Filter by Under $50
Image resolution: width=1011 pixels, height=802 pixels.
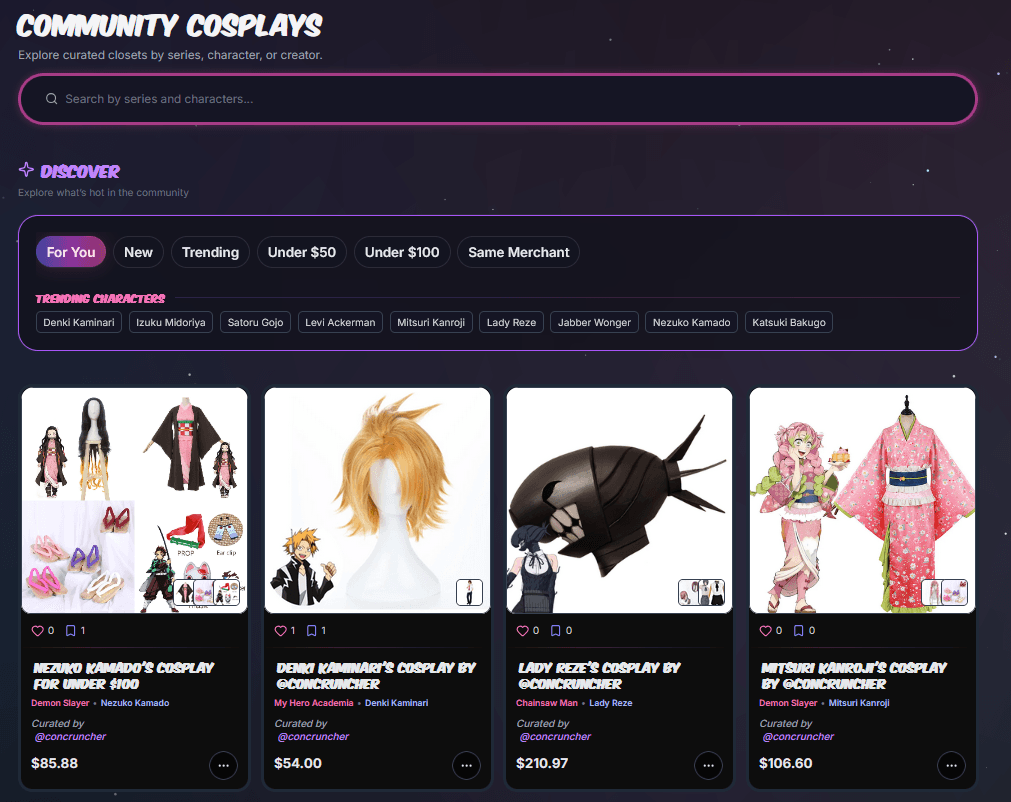(x=302, y=252)
